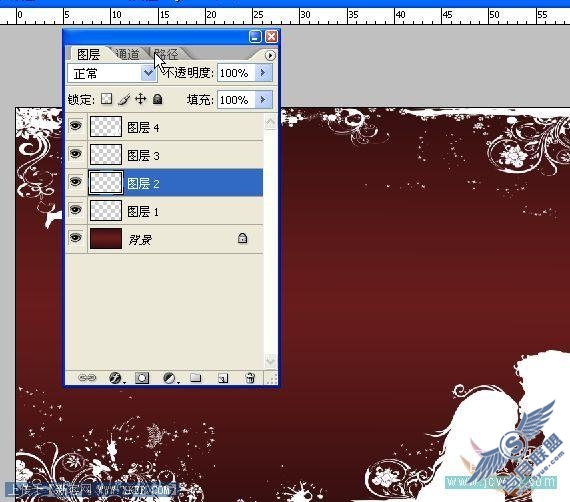Image resolution: width=570 pixels, height=502 pixels.
Task: Click the delete layer trash icon
Action: (x=250, y=378)
